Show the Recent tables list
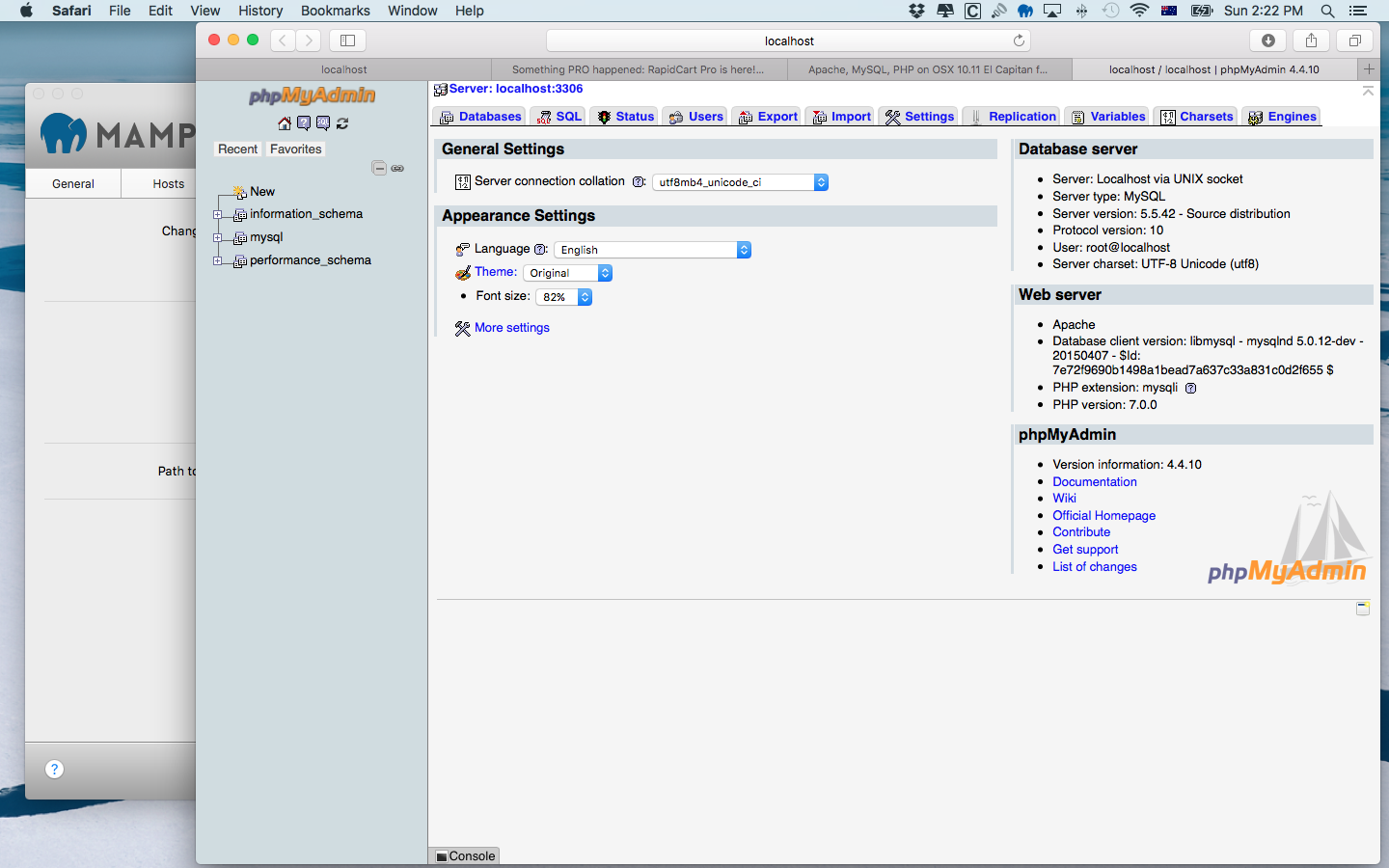1389x868 pixels. point(238,149)
